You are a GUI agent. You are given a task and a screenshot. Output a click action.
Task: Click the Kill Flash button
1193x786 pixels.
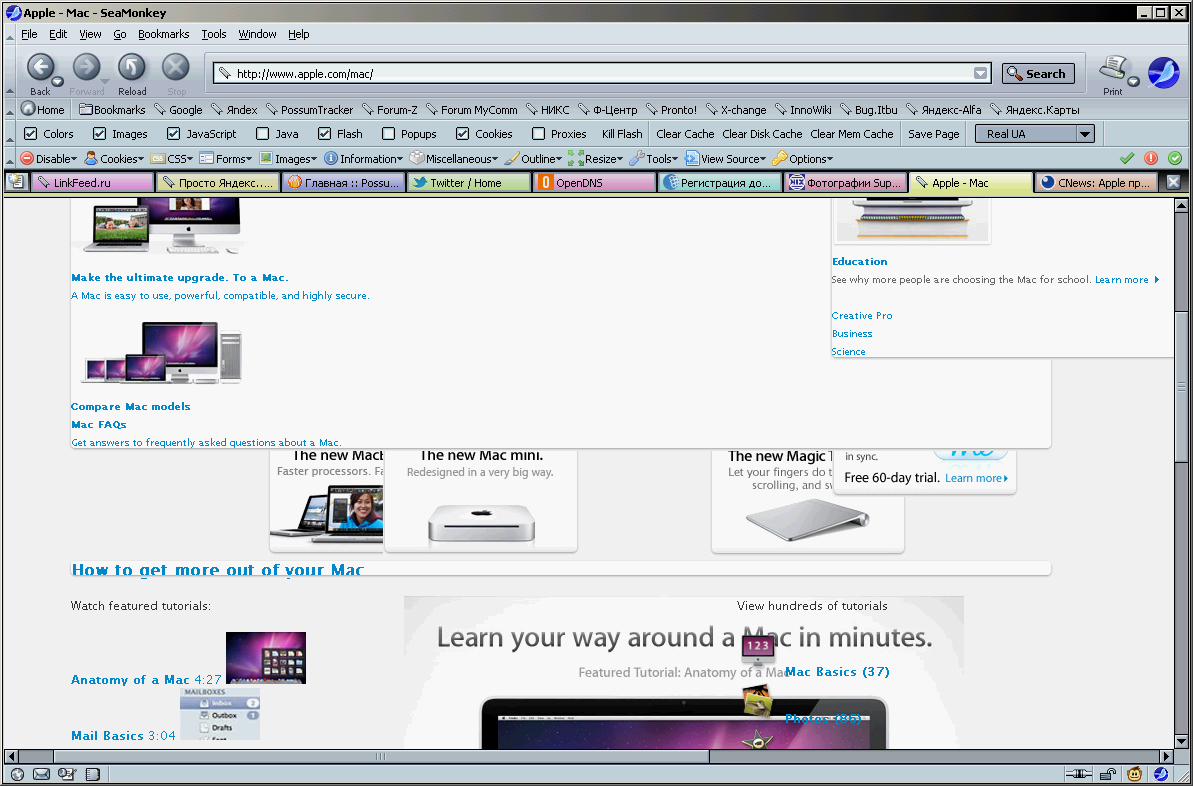point(622,134)
